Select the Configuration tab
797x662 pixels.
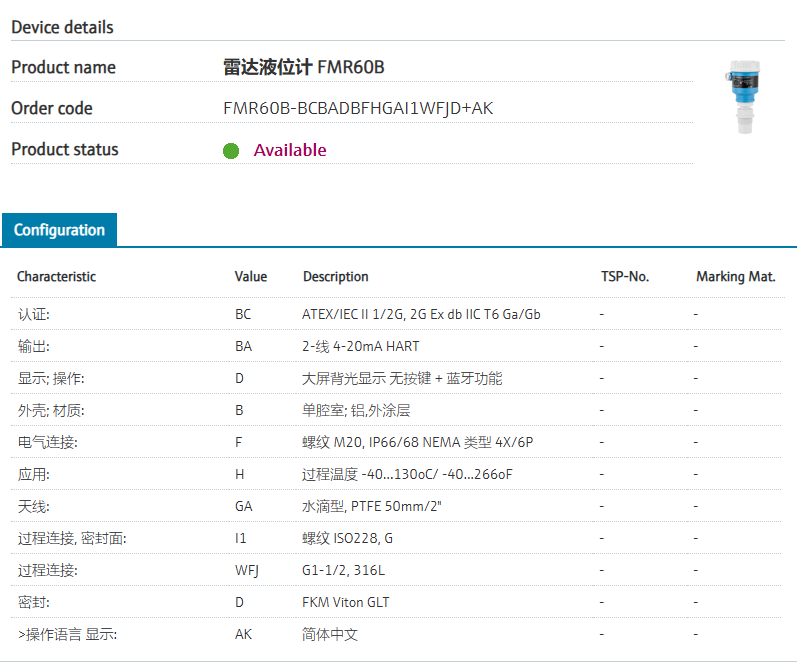pyautogui.click(x=59, y=230)
